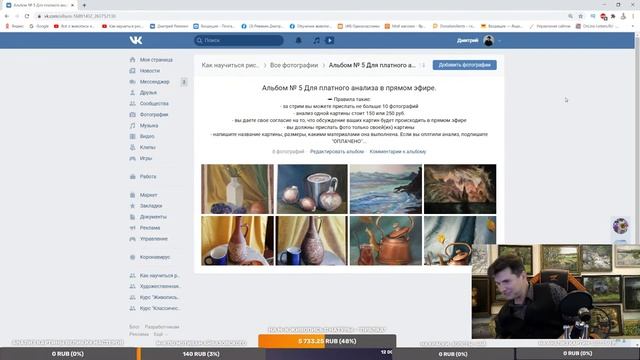Image resolution: width=640 pixels, height=360 pixels.
Task: Open the bottle and yellow drape still life thumbnail
Action: point(238,189)
